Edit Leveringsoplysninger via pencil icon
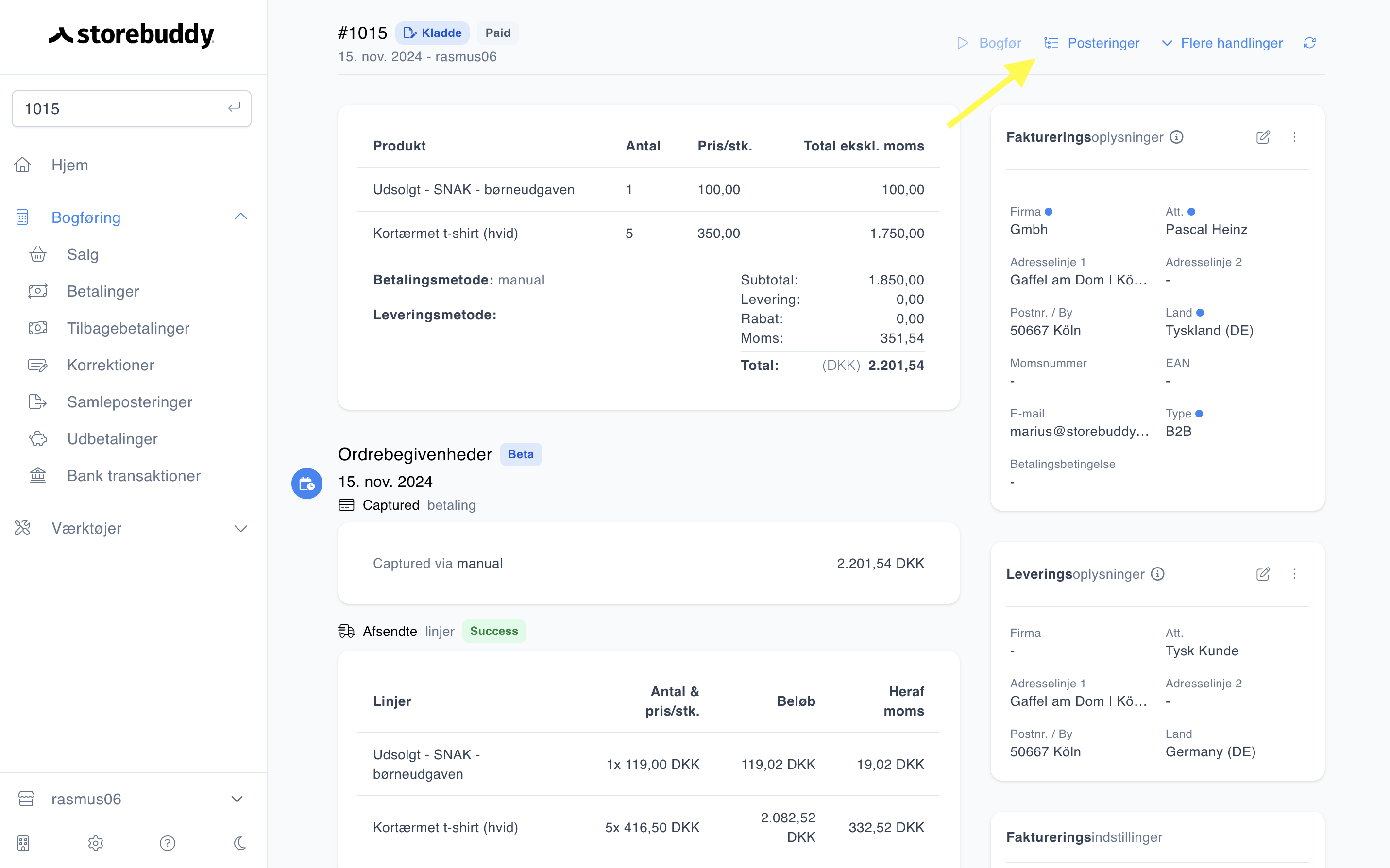Viewport: 1390px width, 868px height. click(1263, 574)
